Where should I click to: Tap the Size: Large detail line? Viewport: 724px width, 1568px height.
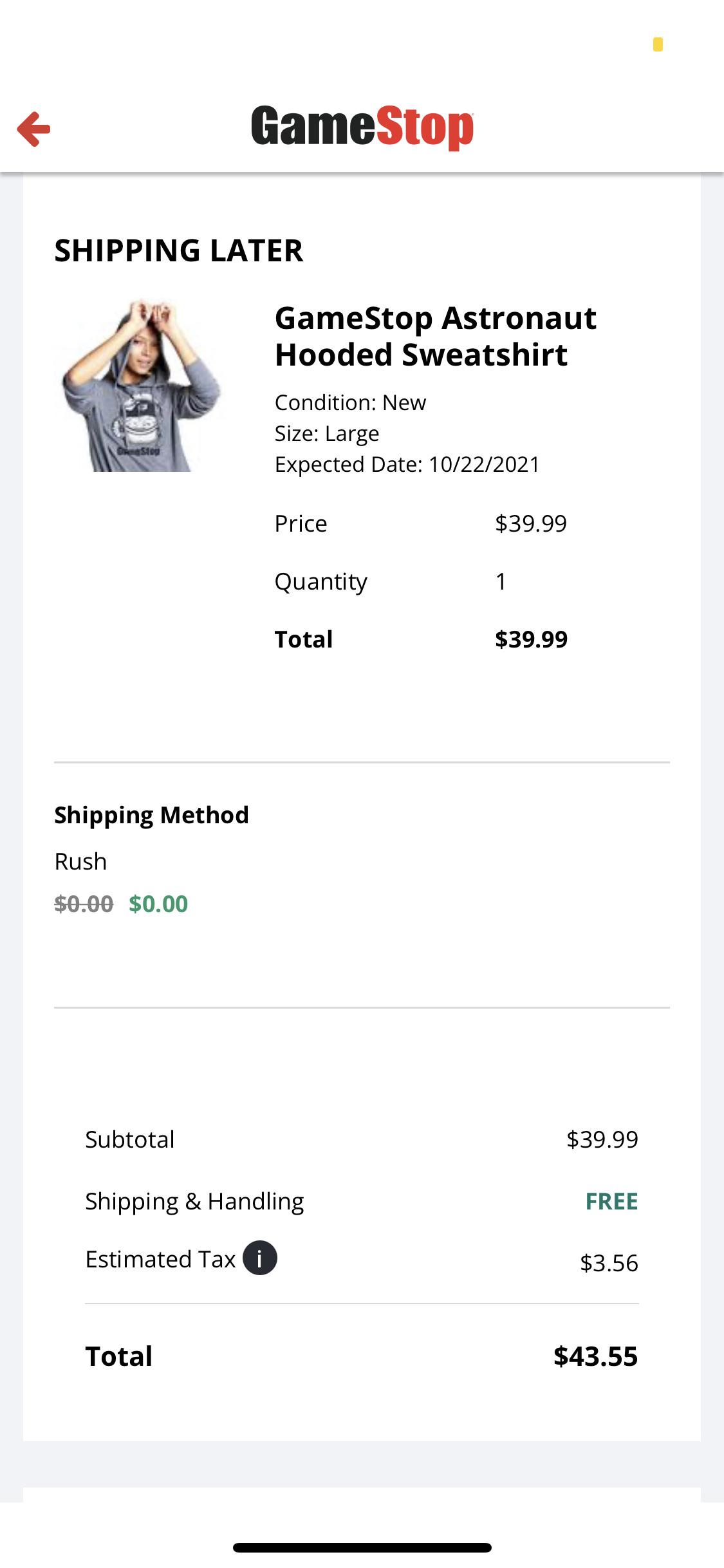click(326, 433)
